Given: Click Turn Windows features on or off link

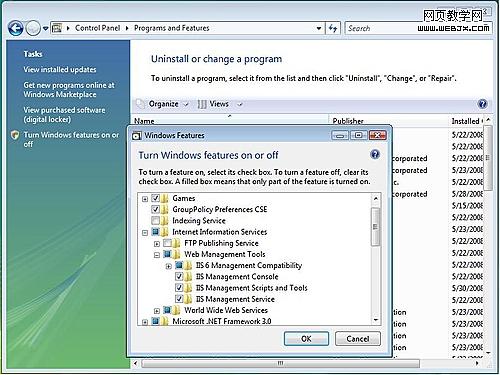Looking at the screenshot, I should [71, 139].
